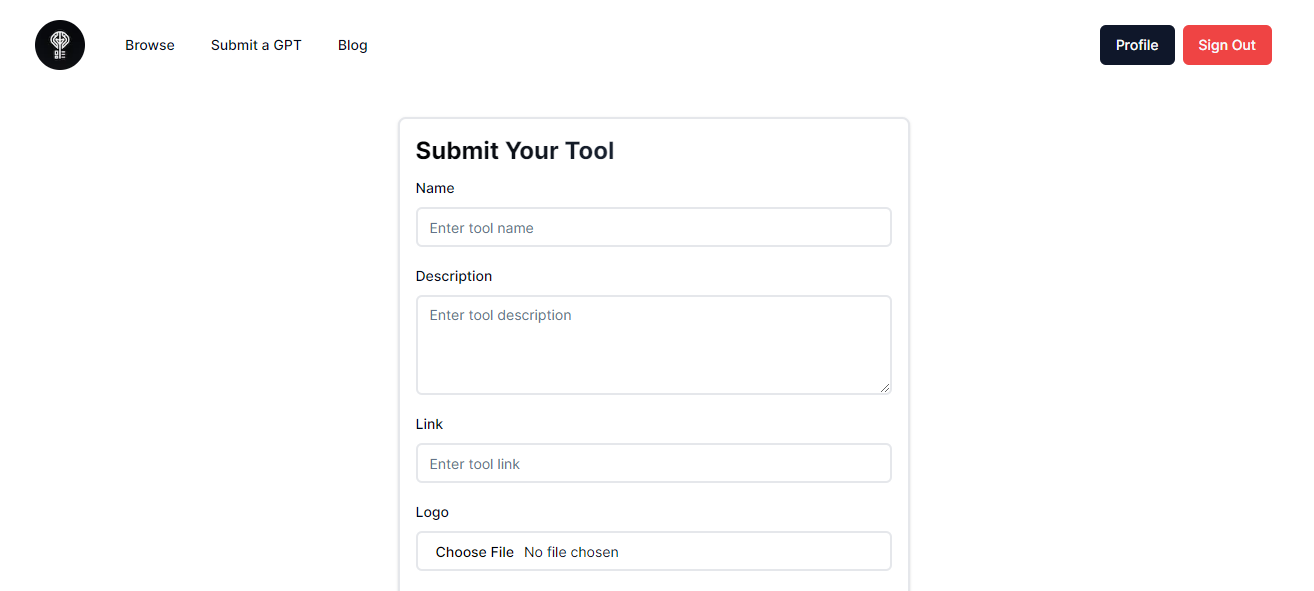Click the Logo field label
Image resolution: width=1314 pixels, height=591 pixels.
tap(432, 512)
